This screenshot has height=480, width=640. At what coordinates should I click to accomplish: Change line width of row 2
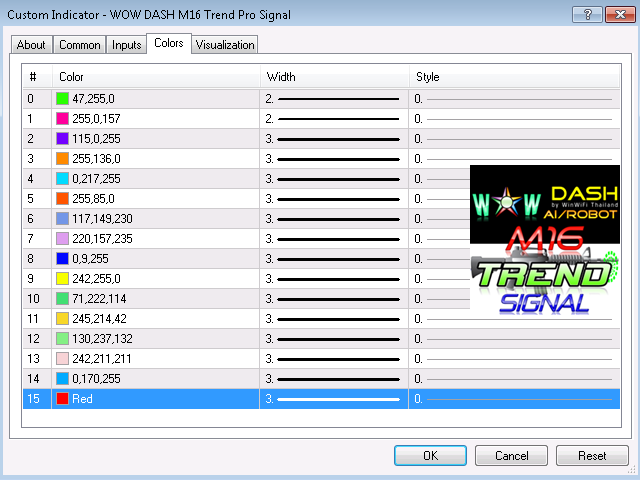tap(334, 139)
